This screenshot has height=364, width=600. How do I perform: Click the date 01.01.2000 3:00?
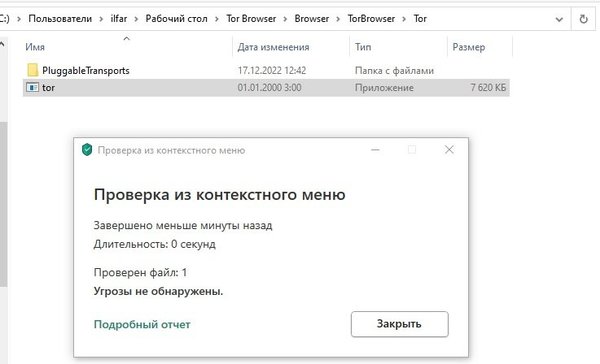pyautogui.click(x=269, y=88)
